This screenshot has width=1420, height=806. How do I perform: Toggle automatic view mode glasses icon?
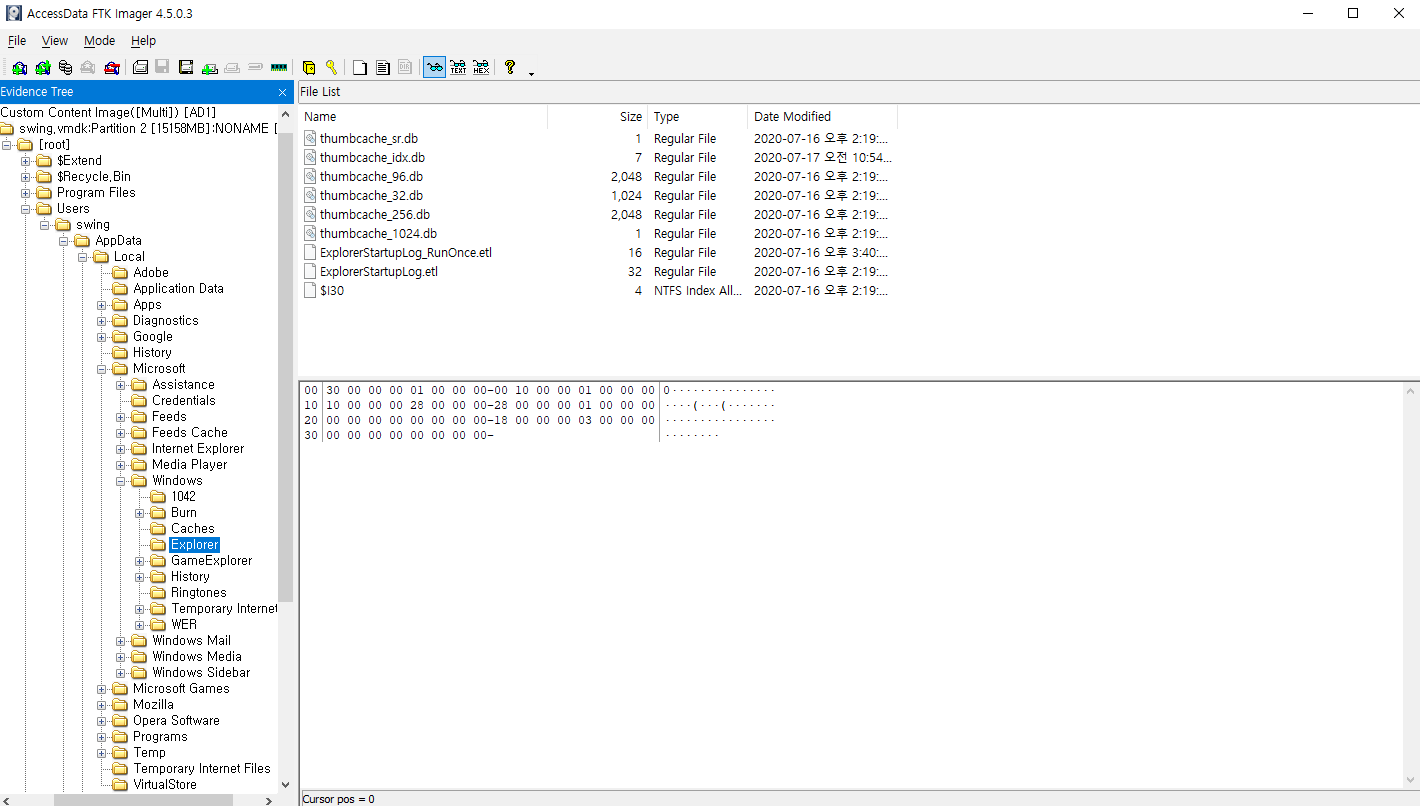434,67
